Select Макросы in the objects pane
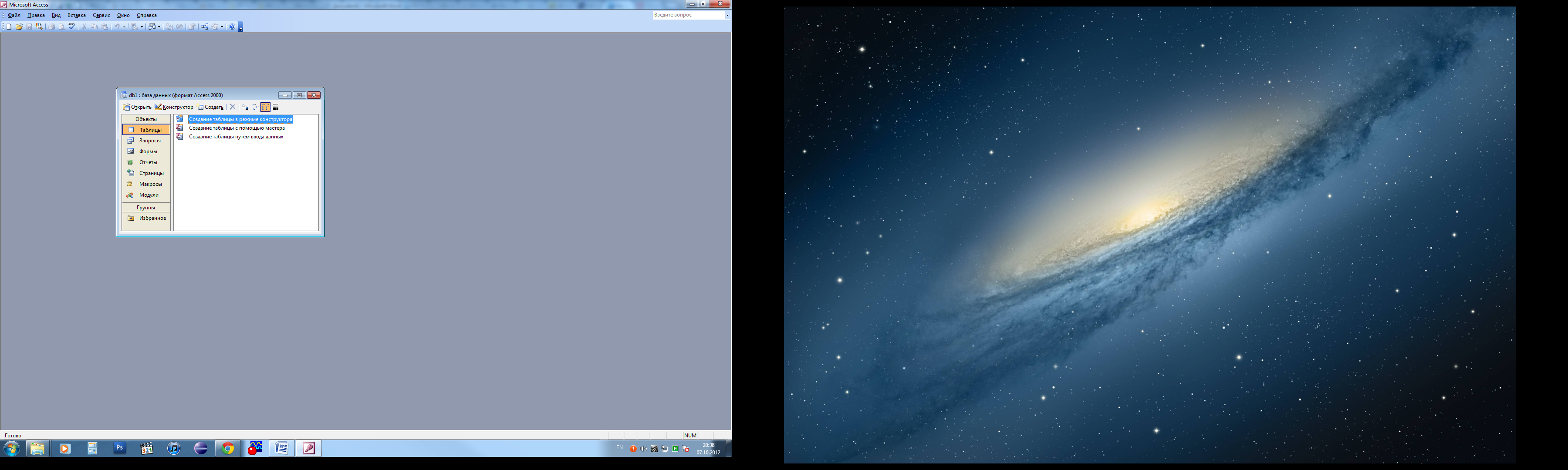This screenshot has width=1568, height=470. coord(146,184)
